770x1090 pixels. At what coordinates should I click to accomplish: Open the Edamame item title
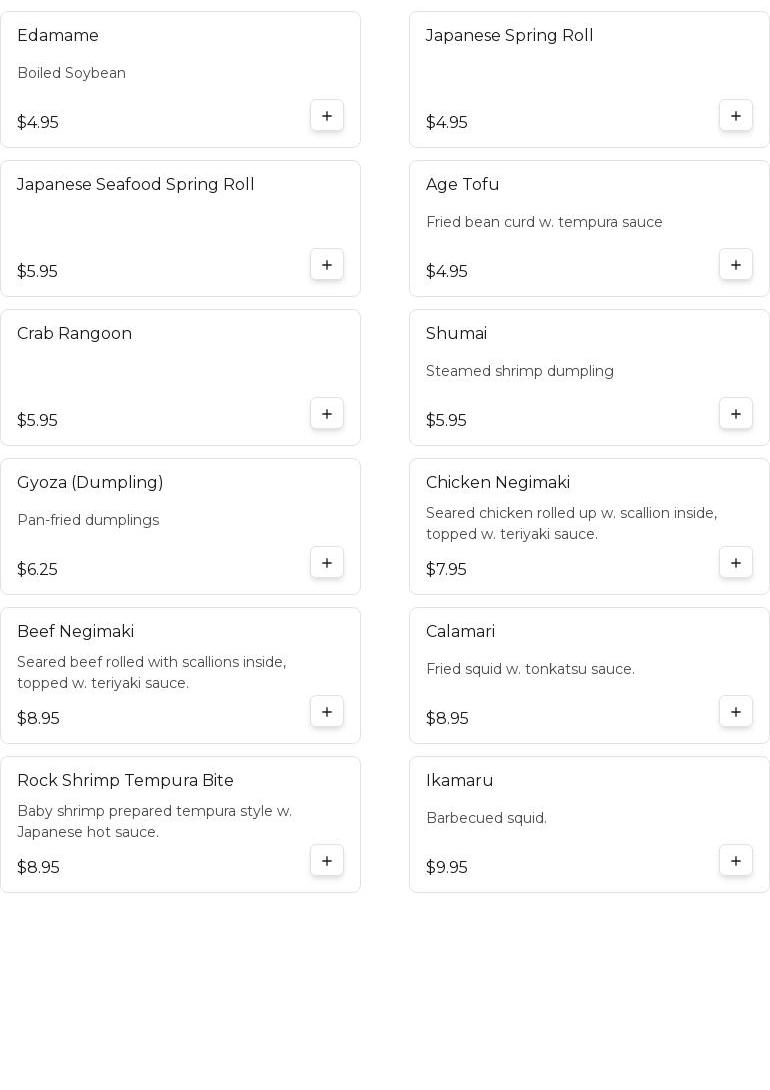coord(58,35)
